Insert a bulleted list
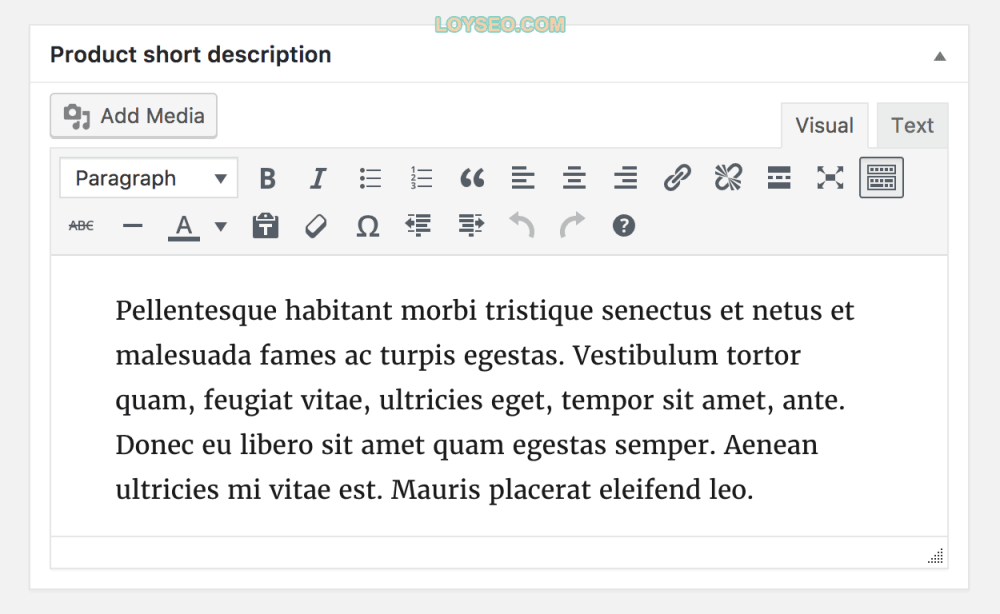The width and height of the screenshot is (1000, 614). tap(370, 178)
